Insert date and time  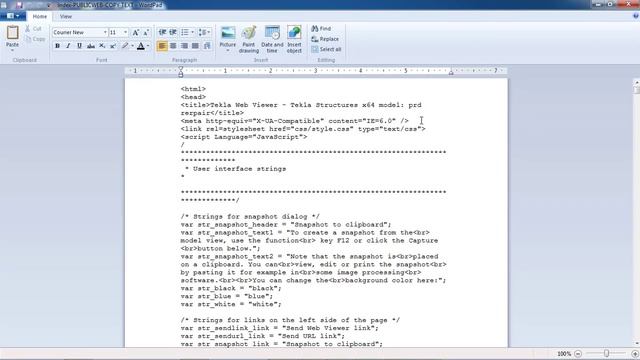point(272,39)
